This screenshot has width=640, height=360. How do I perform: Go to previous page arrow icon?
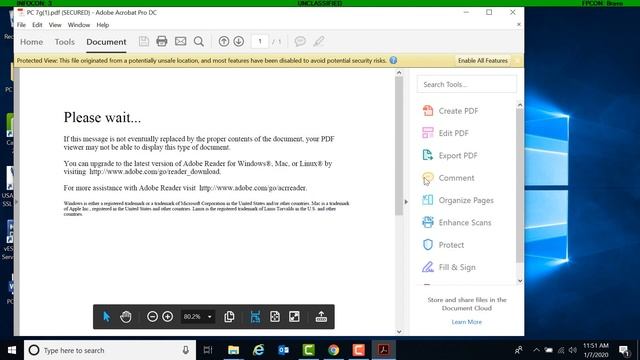(224, 41)
